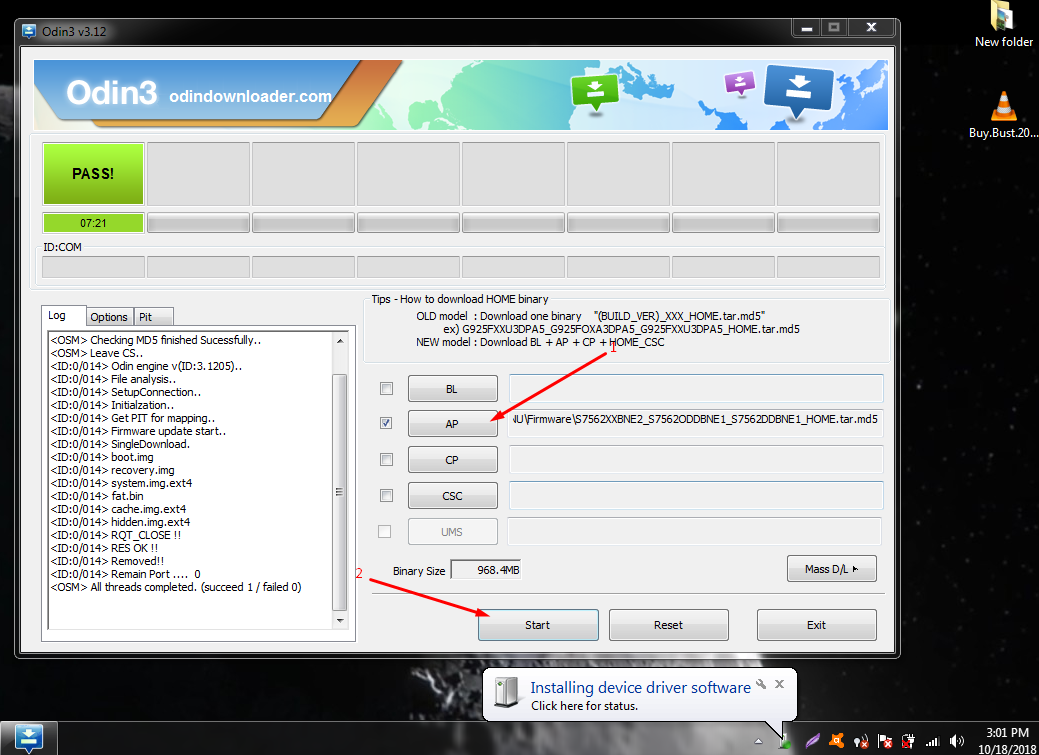Click the BL file button

point(453,388)
